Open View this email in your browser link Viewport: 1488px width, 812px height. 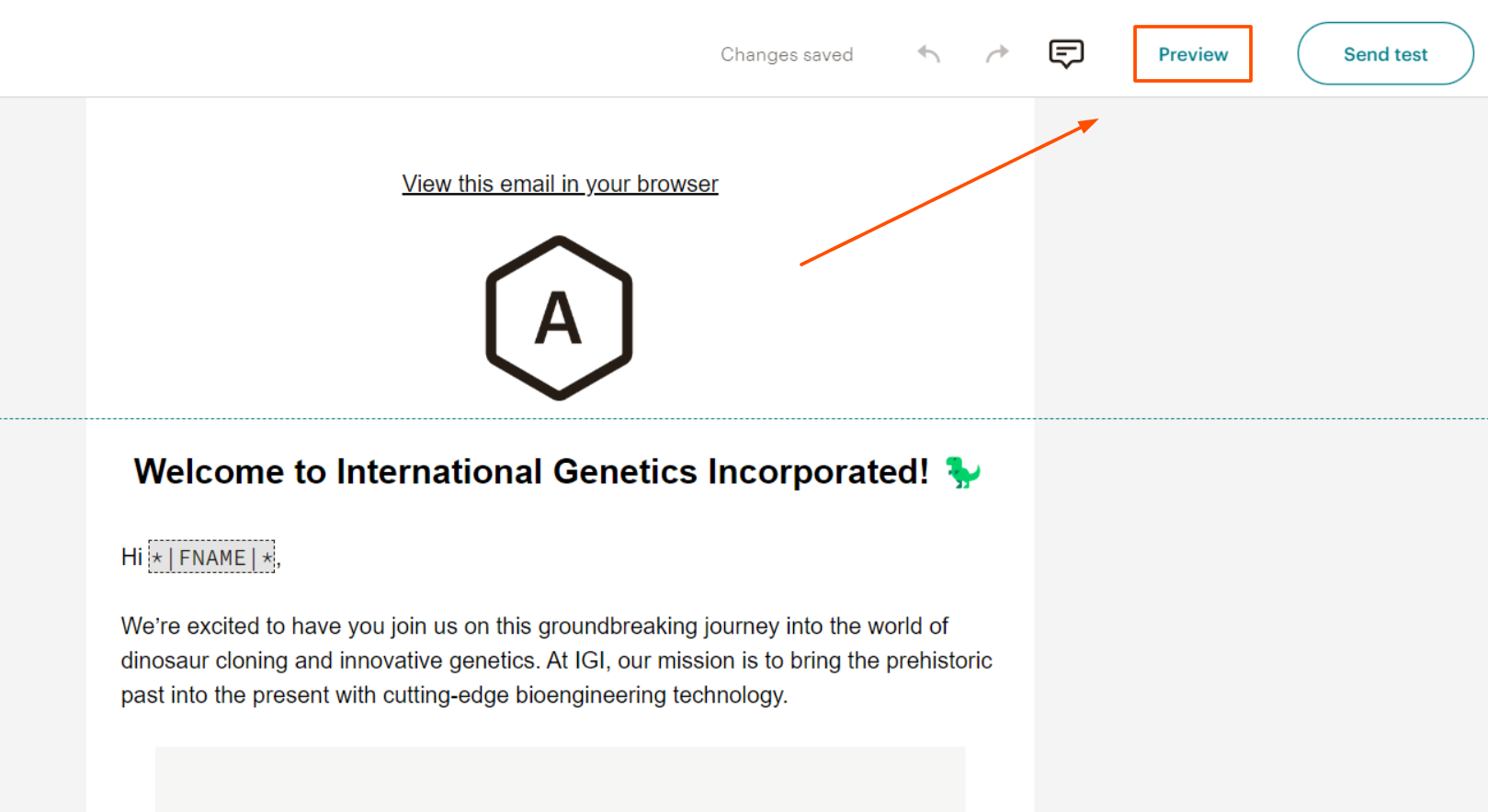560,184
